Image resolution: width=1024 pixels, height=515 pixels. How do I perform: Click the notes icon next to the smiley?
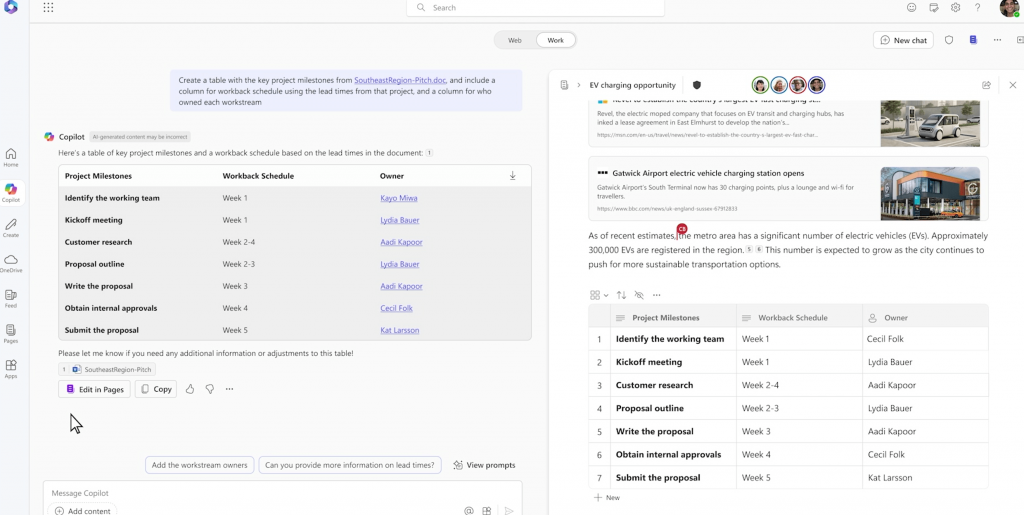[x=933, y=8]
